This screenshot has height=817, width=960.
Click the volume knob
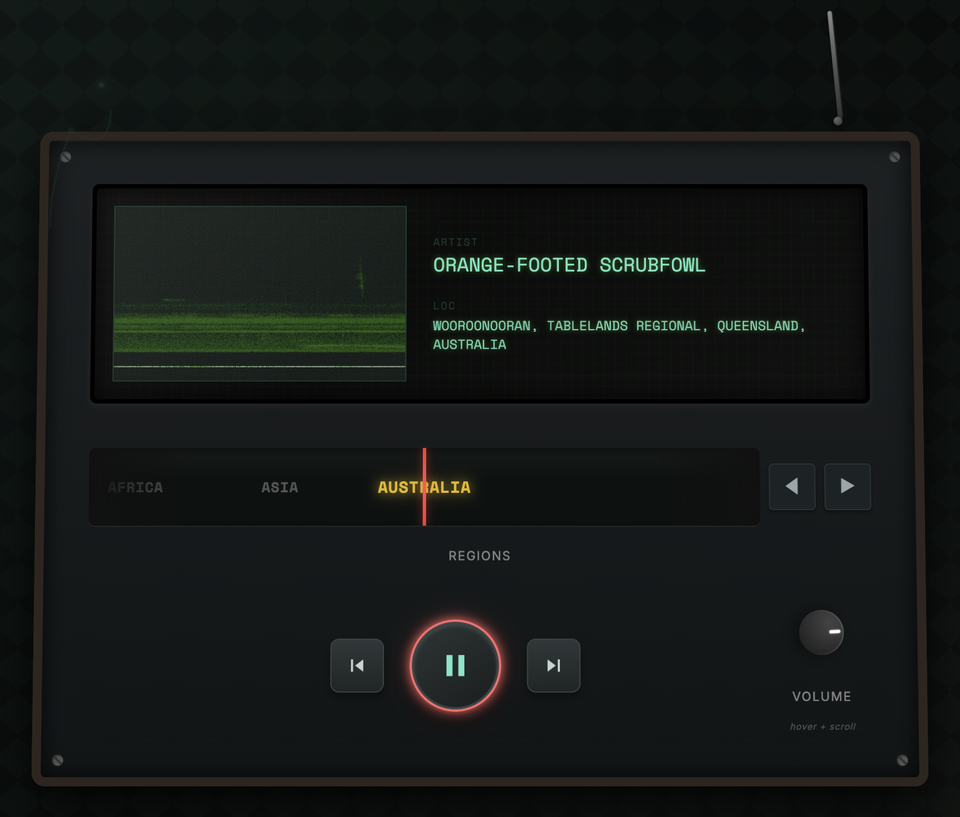[821, 632]
